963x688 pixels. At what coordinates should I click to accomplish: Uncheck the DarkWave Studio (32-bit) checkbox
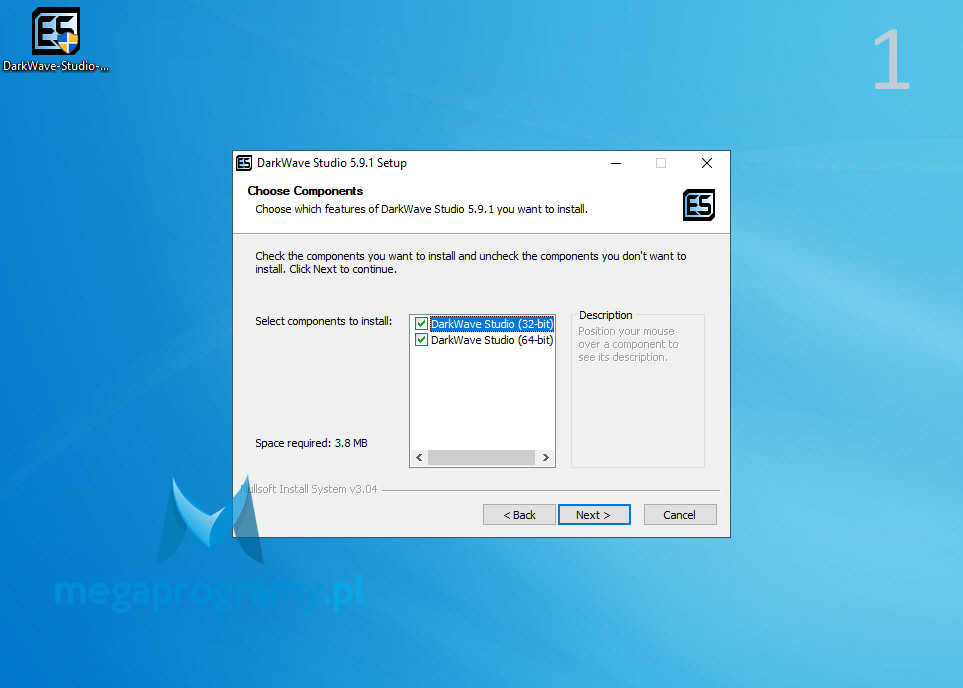(x=421, y=324)
